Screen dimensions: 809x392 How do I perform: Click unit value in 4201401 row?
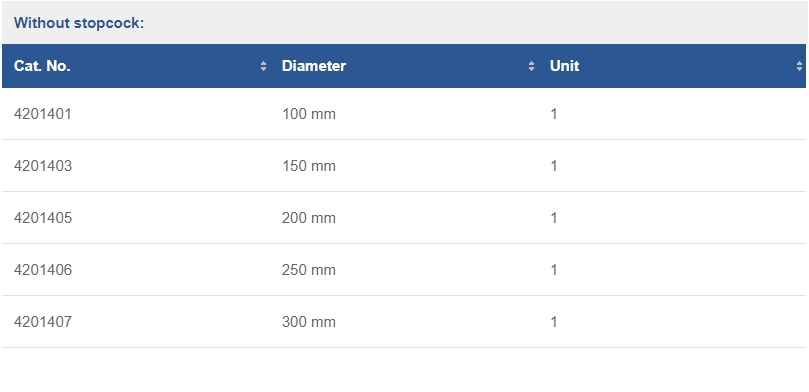[554, 114]
